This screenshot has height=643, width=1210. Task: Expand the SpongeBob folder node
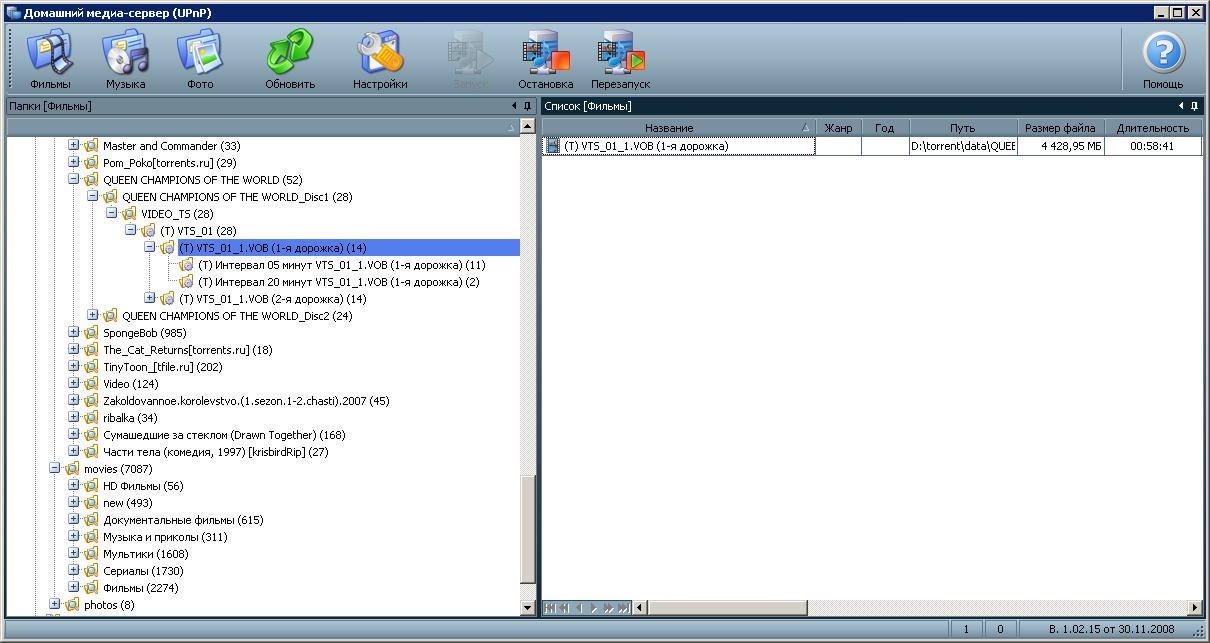tap(74, 333)
